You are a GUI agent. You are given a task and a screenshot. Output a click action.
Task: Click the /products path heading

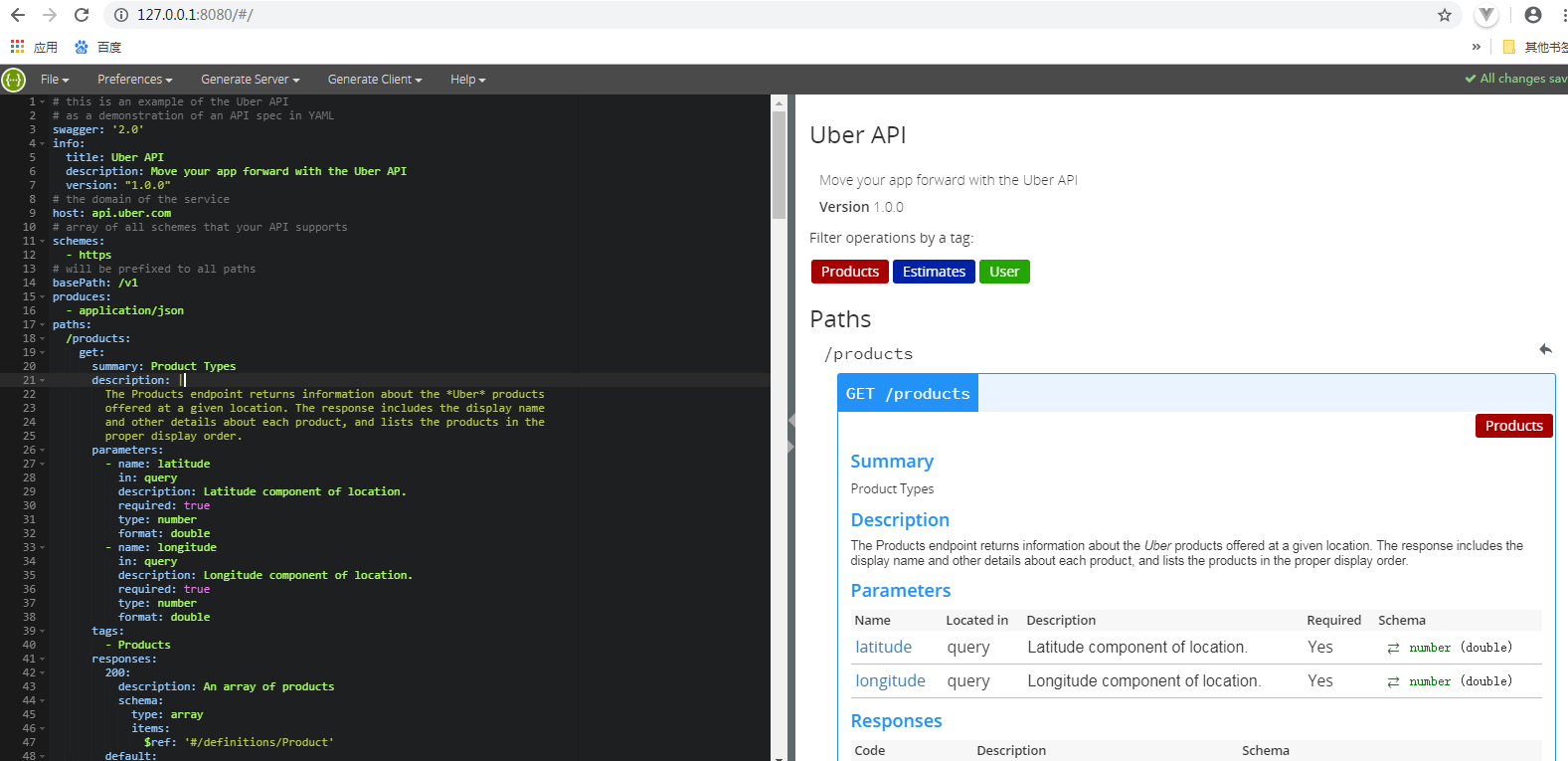point(868,354)
